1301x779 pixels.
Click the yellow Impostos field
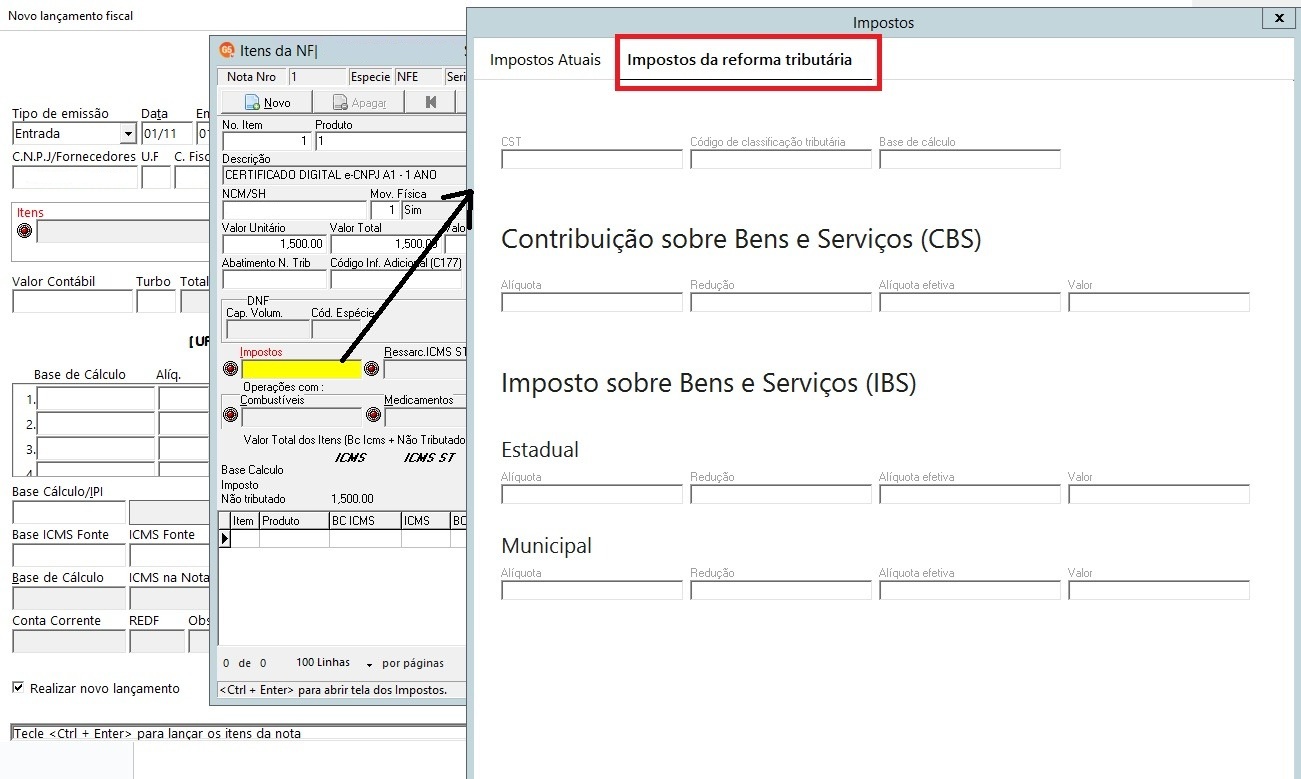[301, 369]
